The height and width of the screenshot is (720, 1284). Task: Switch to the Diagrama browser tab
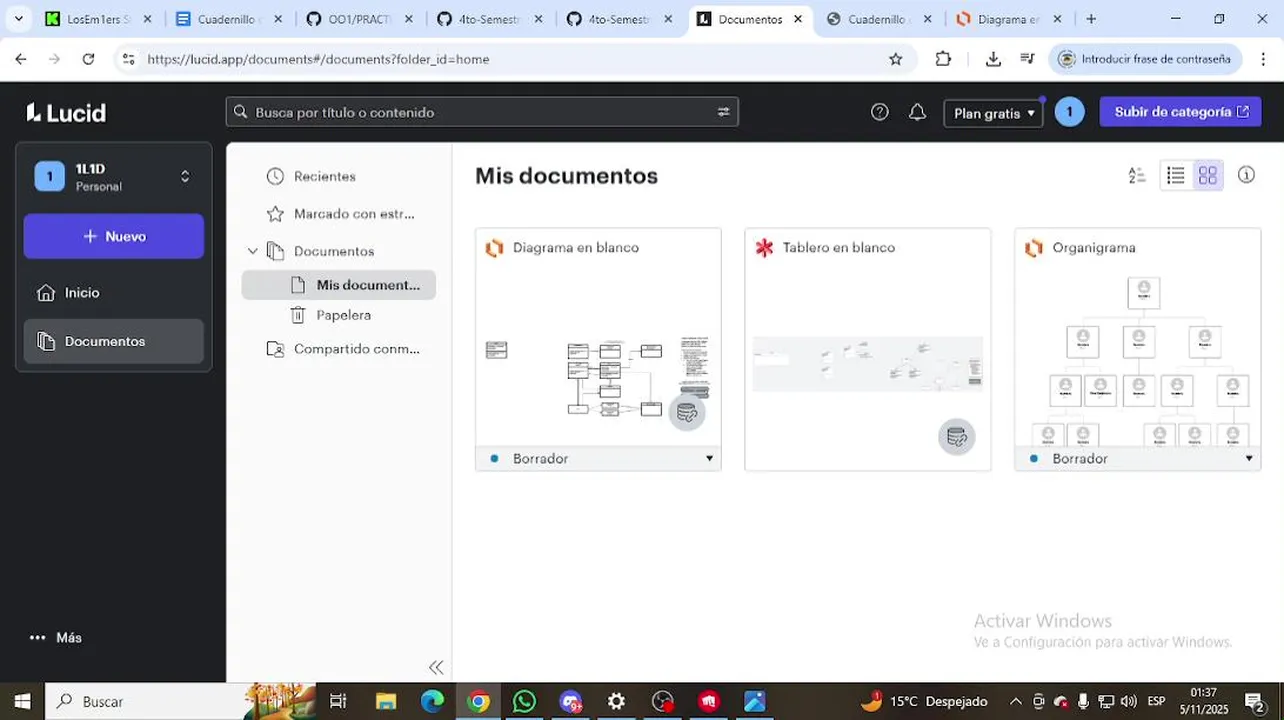point(1008,19)
